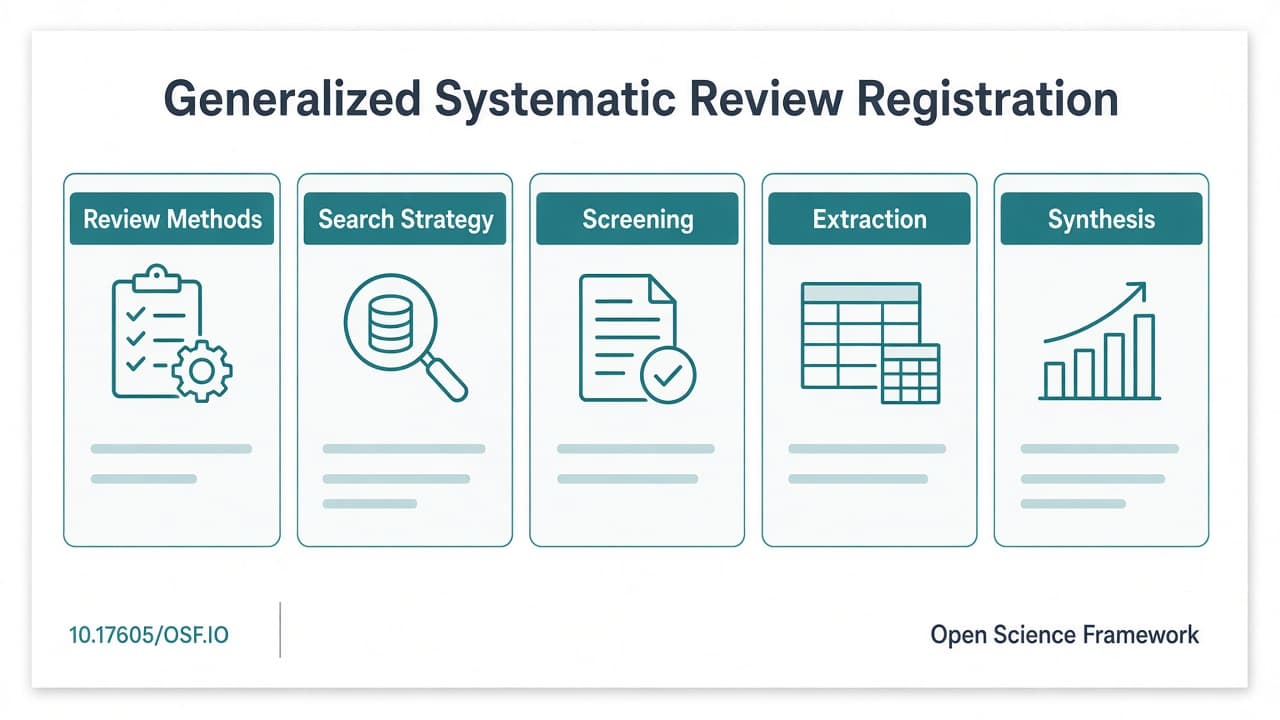
Task: Click the Generalized Systematic Review Registration title
Action: (640, 101)
